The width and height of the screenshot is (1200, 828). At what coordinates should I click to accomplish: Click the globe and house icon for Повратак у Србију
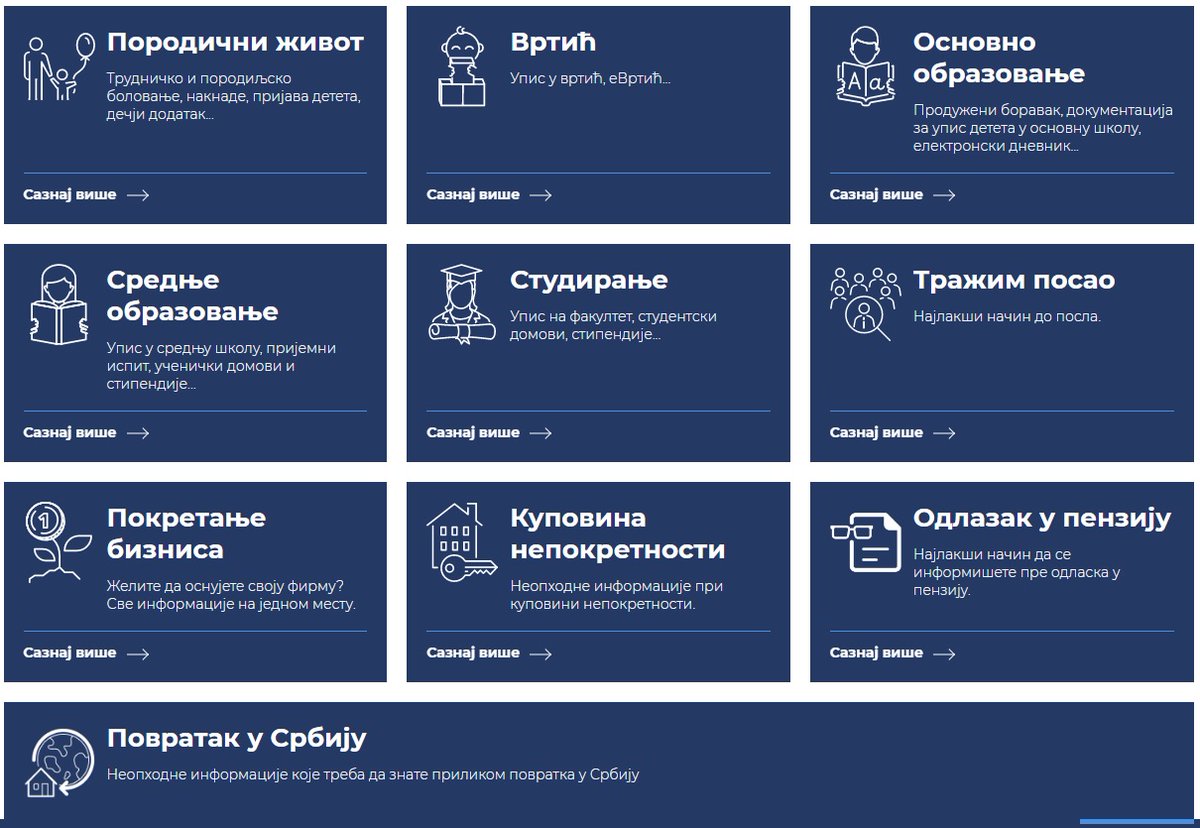60,762
